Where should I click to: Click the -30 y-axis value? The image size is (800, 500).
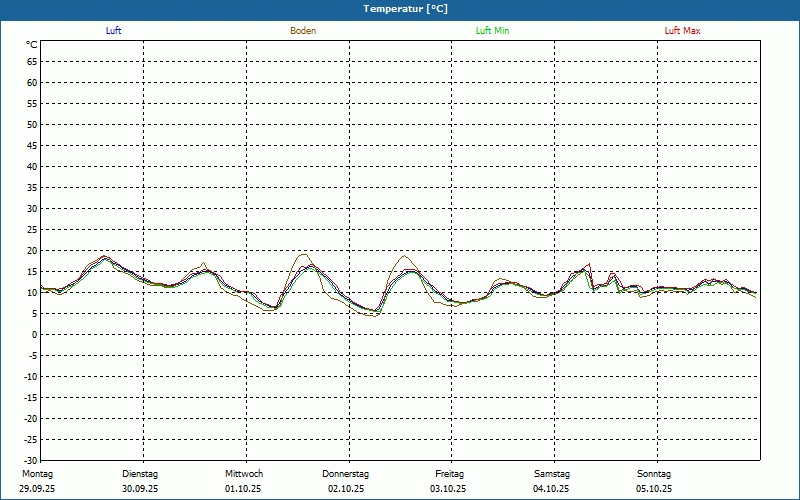click(31, 461)
